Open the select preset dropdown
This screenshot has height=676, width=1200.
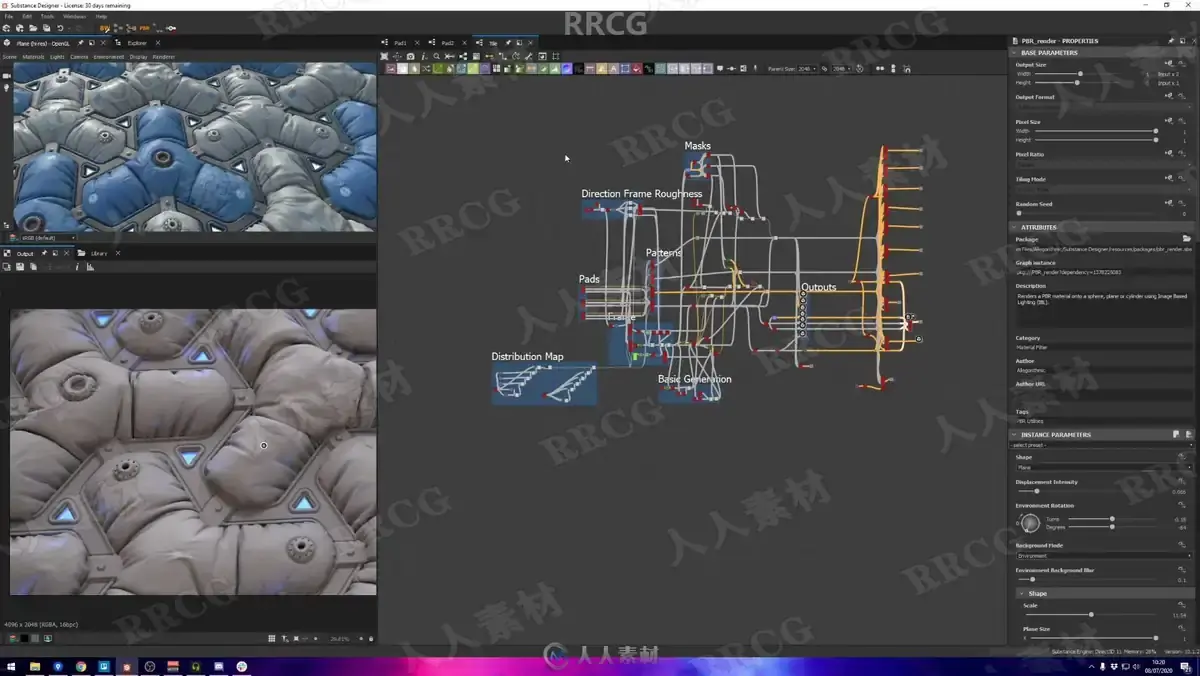click(1103, 445)
